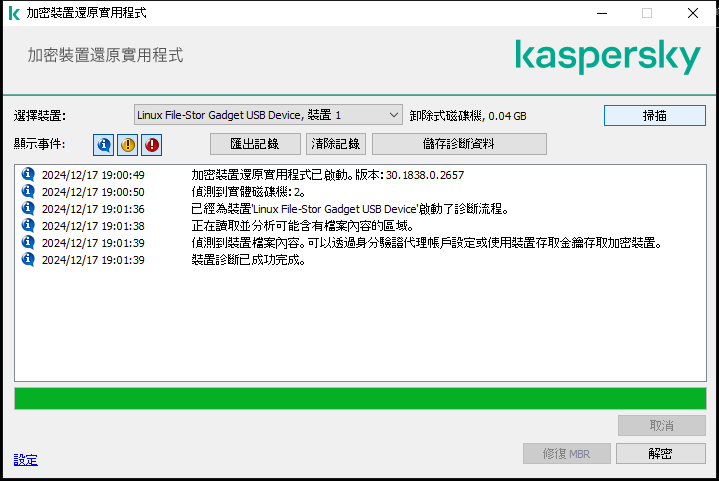Toggle the red error events filter icon

pos(151,145)
